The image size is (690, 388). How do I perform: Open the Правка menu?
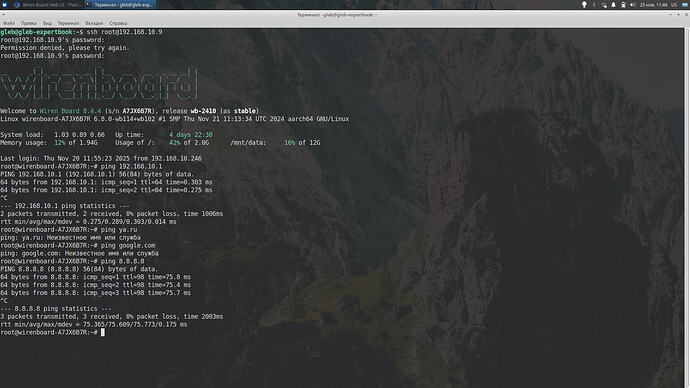click(x=29, y=23)
